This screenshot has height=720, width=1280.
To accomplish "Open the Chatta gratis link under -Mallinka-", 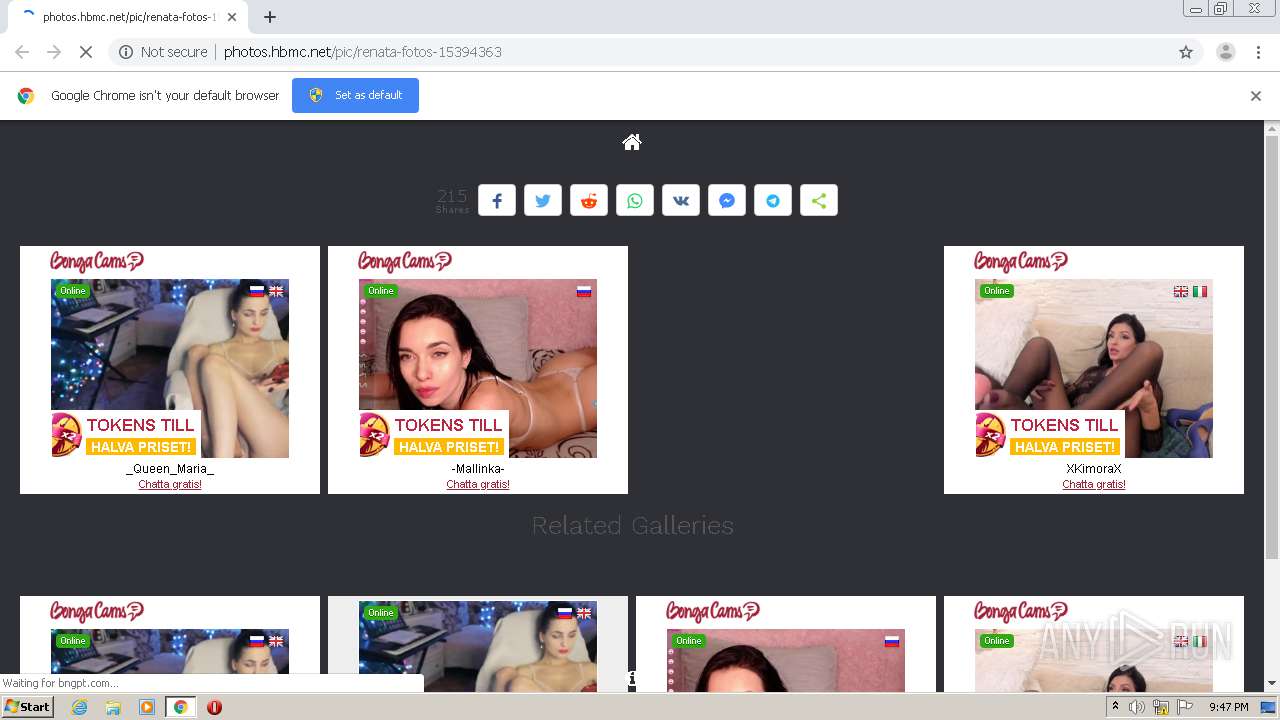I will click(x=478, y=484).
